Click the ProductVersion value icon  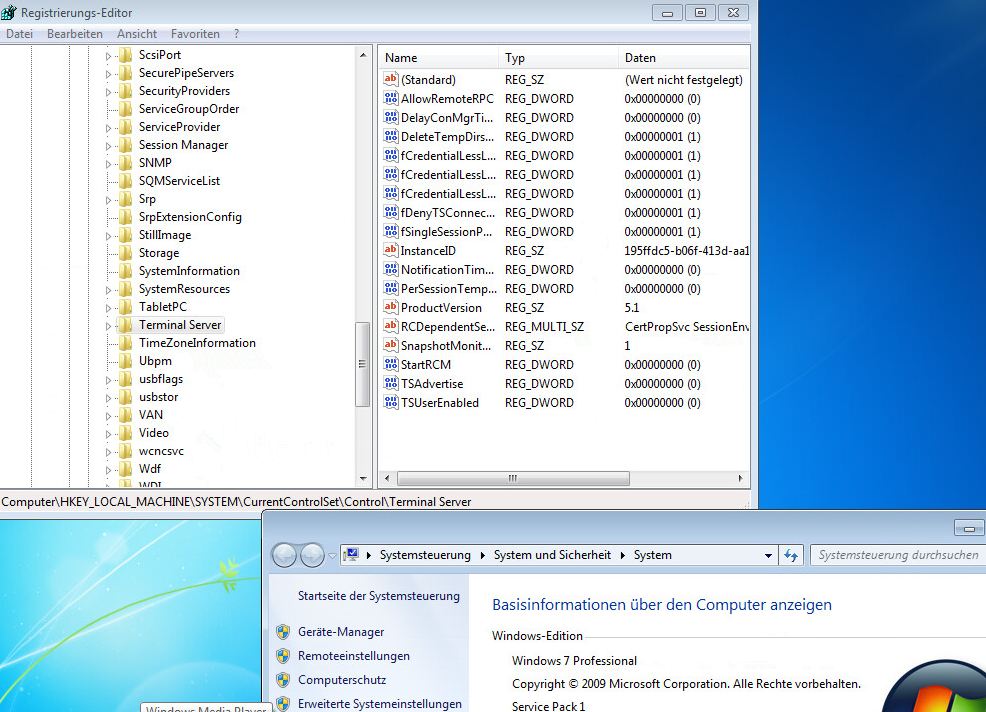pyautogui.click(x=391, y=307)
